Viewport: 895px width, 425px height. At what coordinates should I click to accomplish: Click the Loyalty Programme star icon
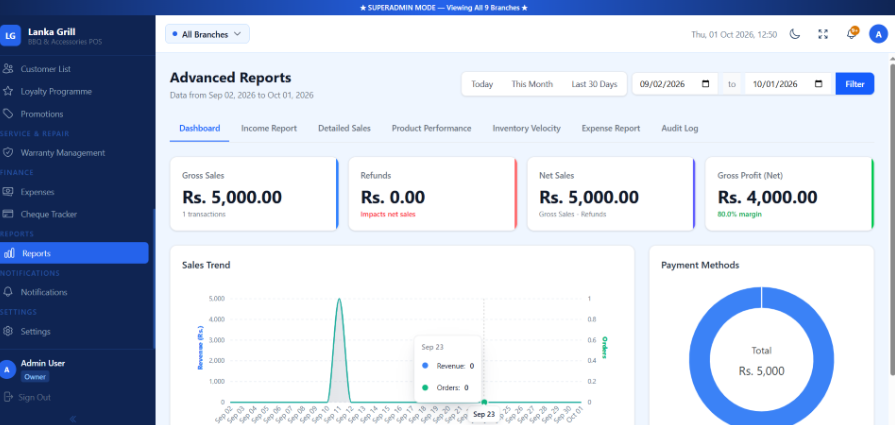8,91
